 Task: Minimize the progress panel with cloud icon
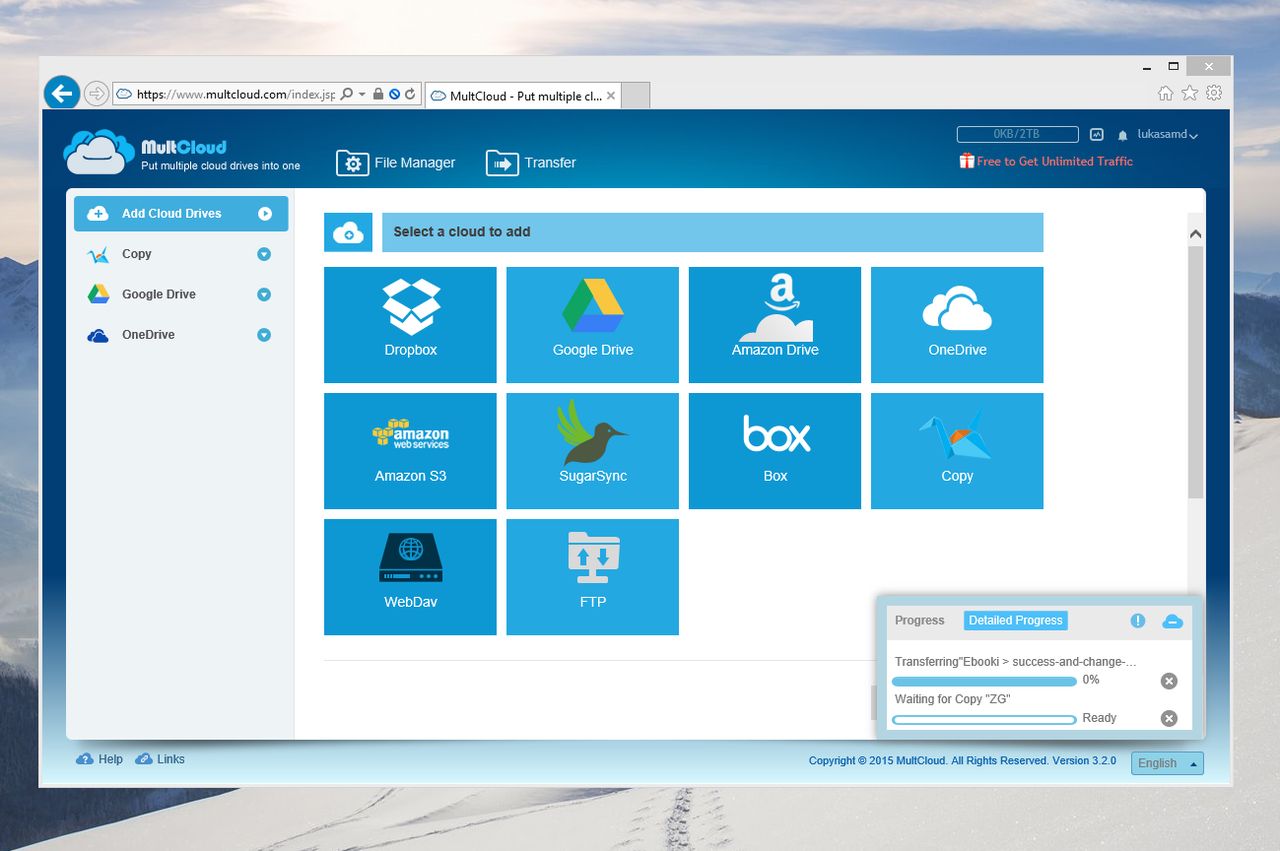(x=1172, y=621)
